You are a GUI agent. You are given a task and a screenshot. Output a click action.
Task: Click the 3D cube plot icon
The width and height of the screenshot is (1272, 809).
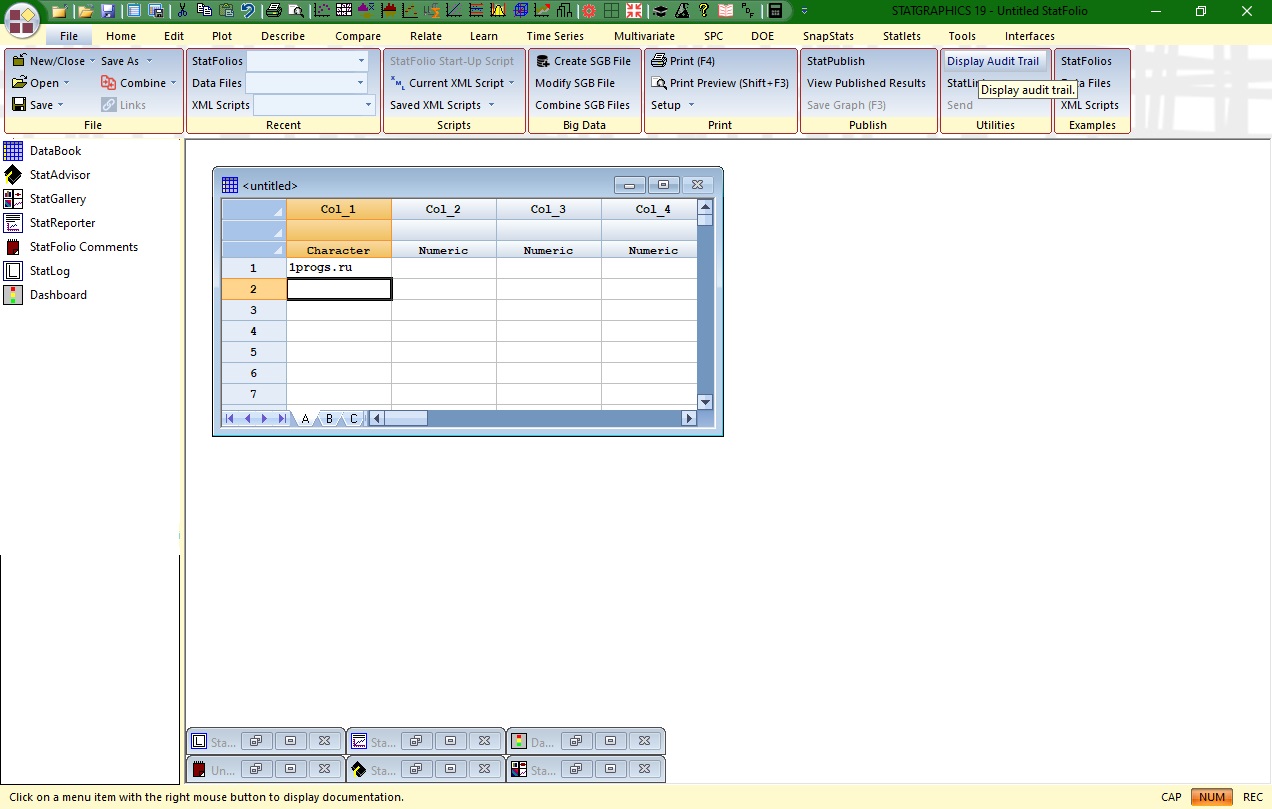tap(521, 11)
